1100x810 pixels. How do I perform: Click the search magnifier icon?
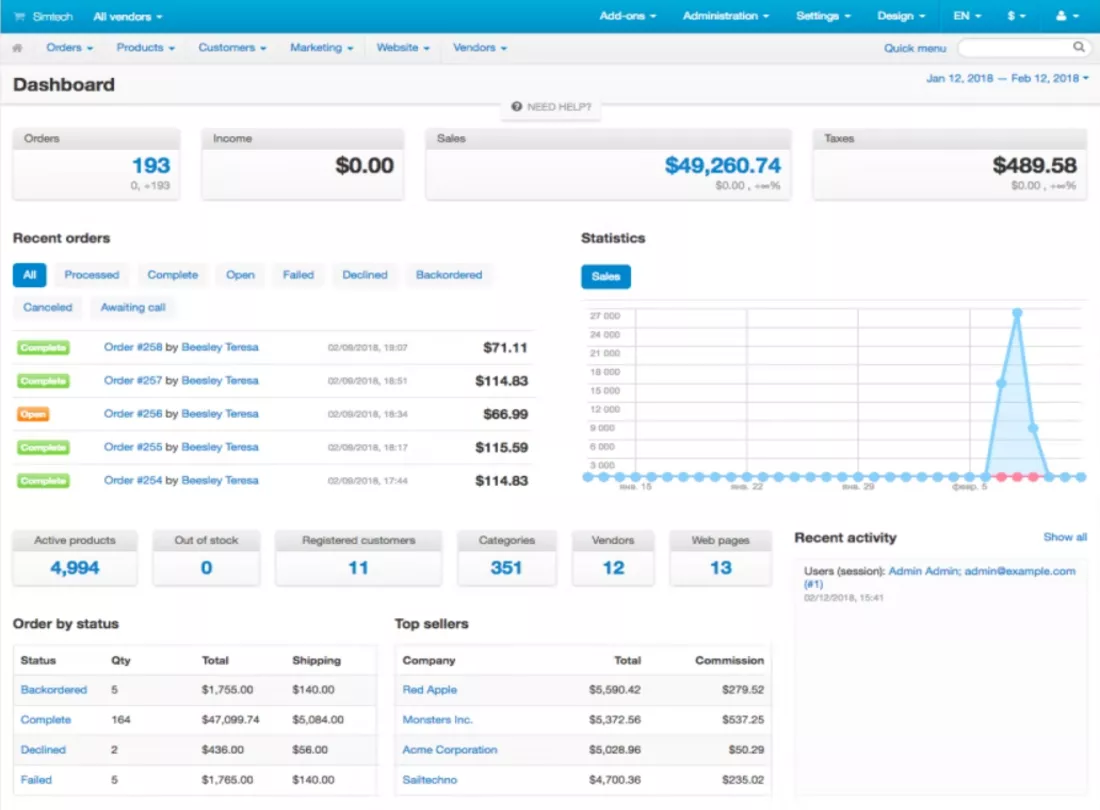(x=1079, y=47)
